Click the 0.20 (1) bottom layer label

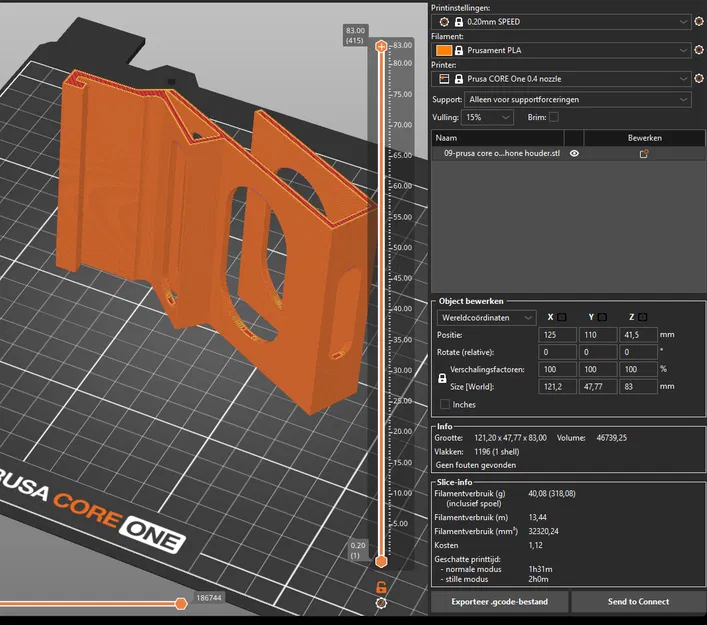pyautogui.click(x=358, y=550)
